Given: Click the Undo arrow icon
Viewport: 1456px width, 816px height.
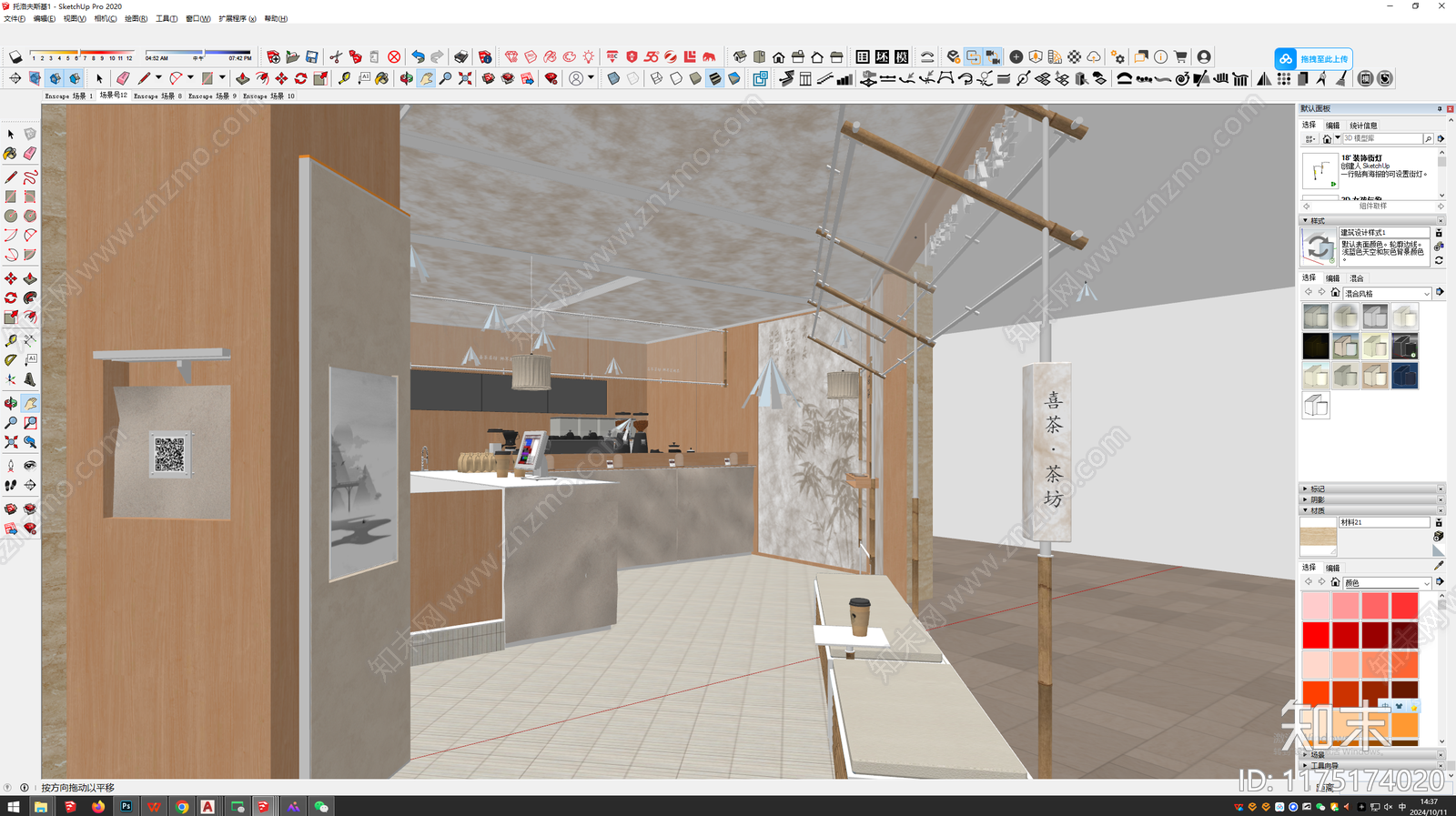Looking at the screenshot, I should [x=418, y=56].
